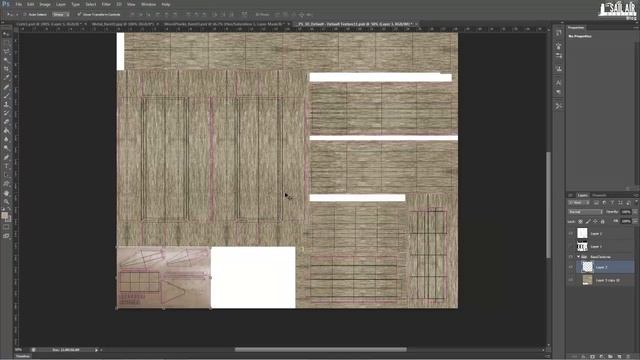Collapse the layer group disclosure triangle

click(578, 257)
